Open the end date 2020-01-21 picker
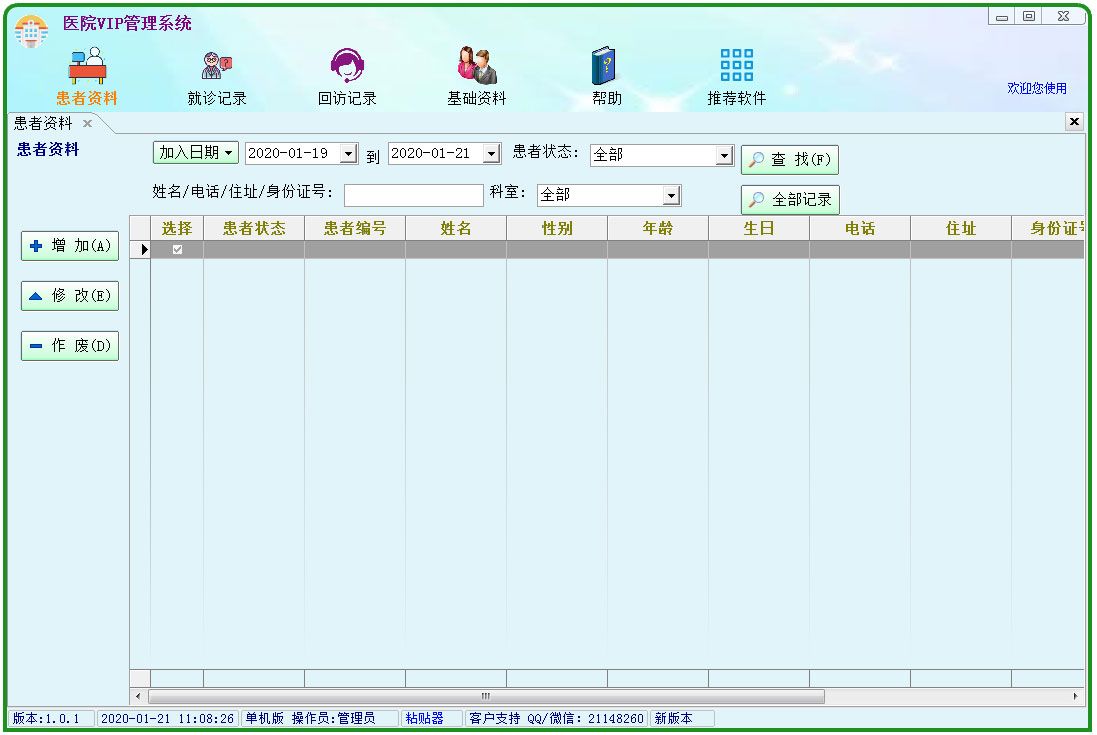 (491, 153)
